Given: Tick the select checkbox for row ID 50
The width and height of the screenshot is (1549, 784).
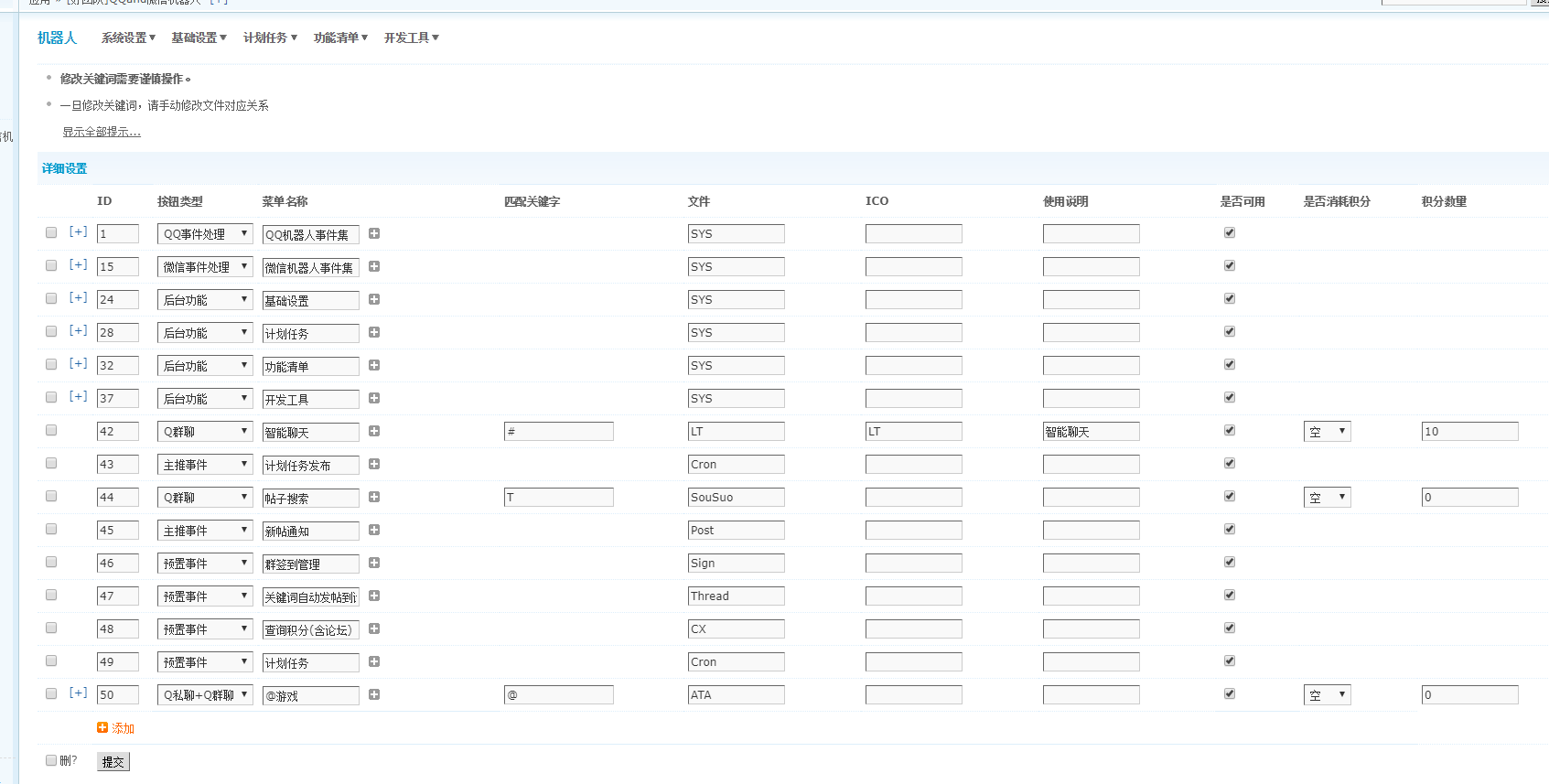Looking at the screenshot, I should tap(51, 693).
